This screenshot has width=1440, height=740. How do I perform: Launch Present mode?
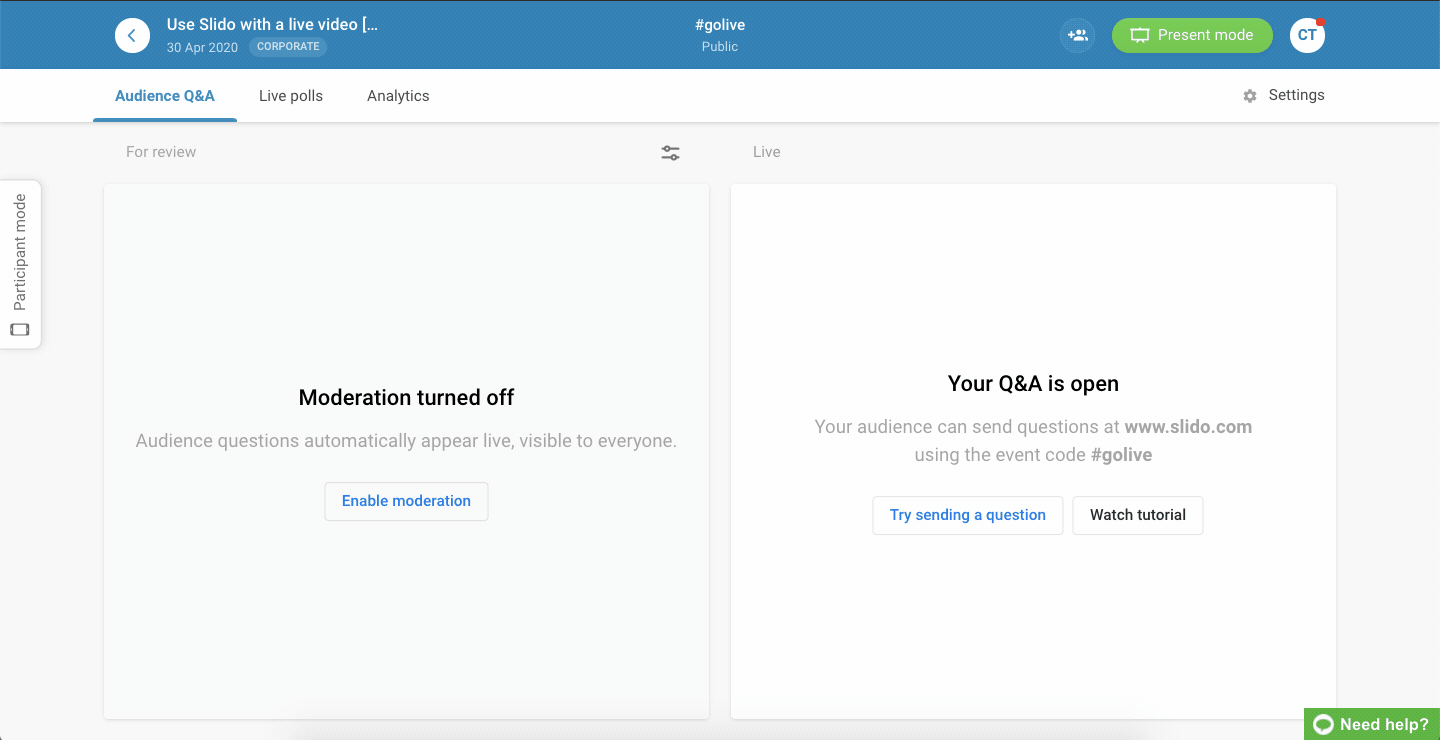click(1192, 35)
